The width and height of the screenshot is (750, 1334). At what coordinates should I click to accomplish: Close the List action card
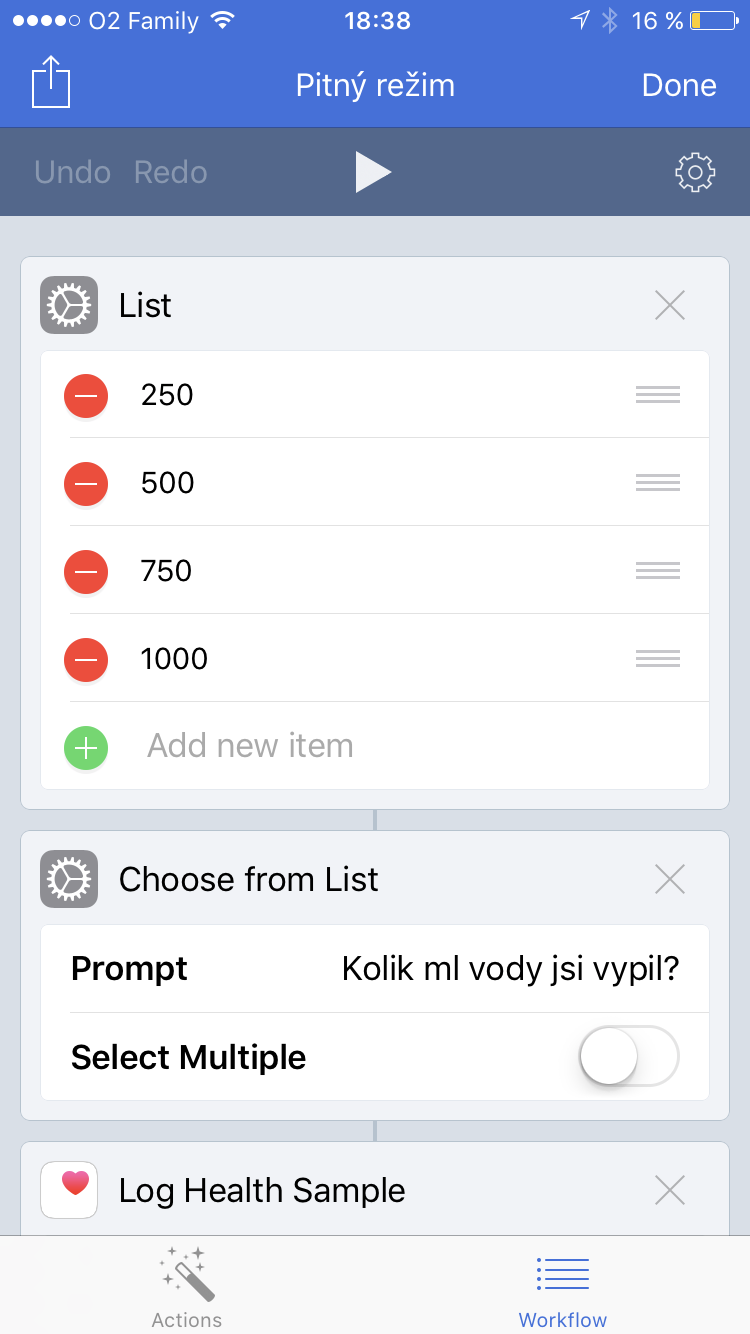click(x=669, y=305)
